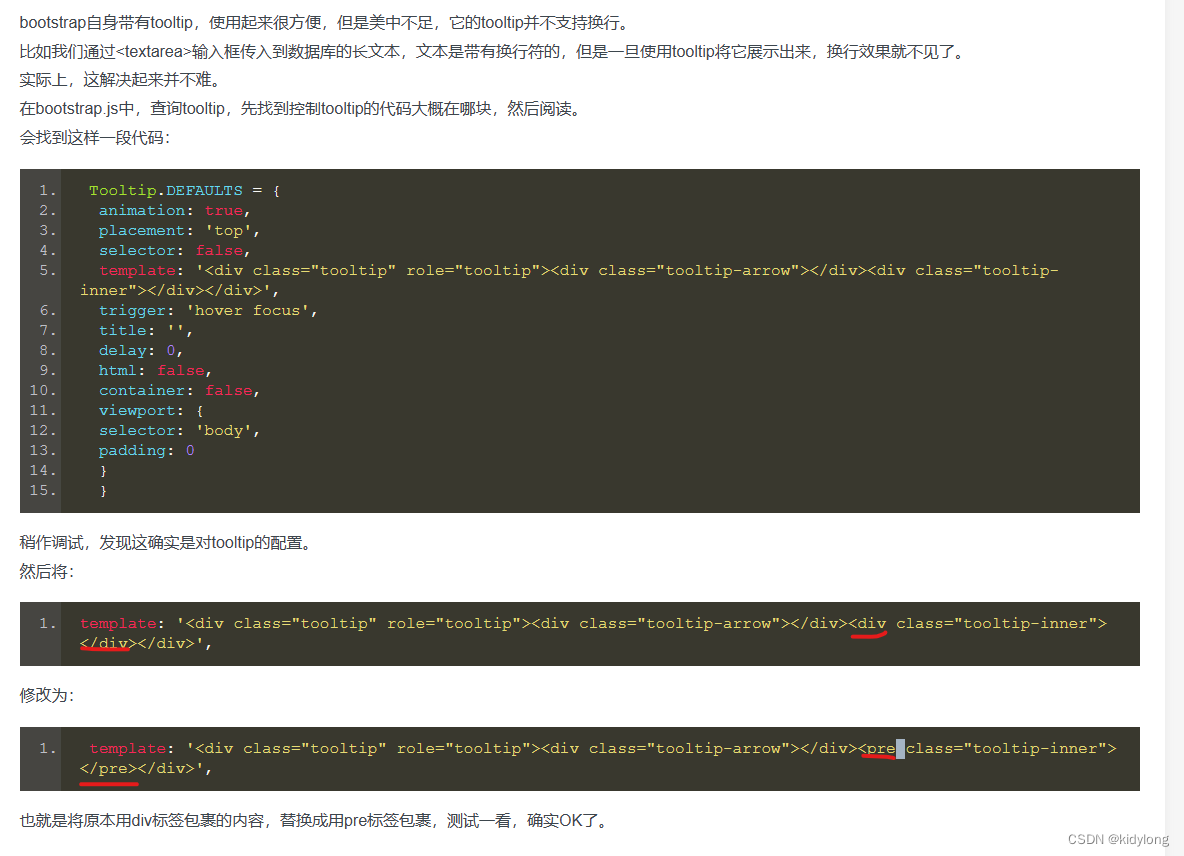Screen dimensions: 1184x856
Task: Click the sentence '实际上，这解决起来并不难。'
Action: 122,80
